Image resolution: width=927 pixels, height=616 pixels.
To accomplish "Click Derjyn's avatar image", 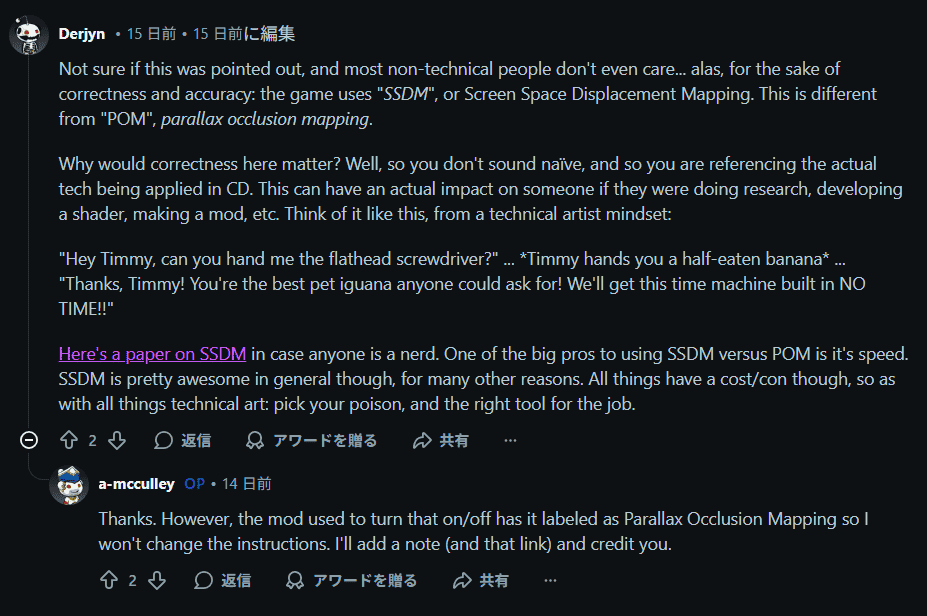I will tap(28, 36).
